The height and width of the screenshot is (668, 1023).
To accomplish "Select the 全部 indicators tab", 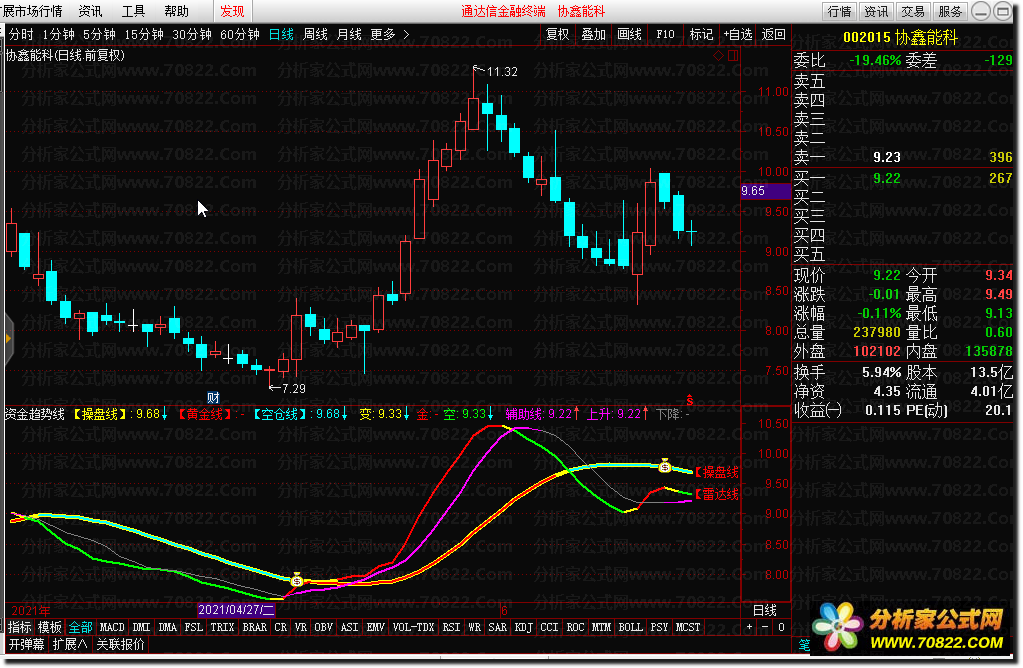I will pos(80,627).
